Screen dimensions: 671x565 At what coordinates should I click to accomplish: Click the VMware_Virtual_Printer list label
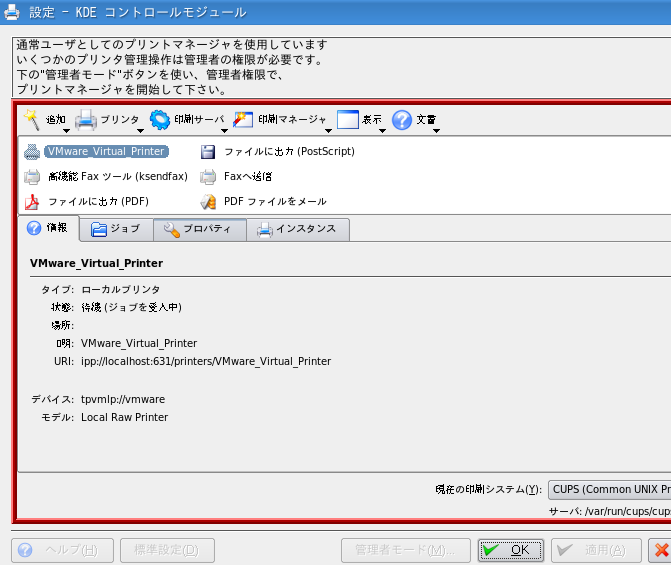tap(106, 152)
